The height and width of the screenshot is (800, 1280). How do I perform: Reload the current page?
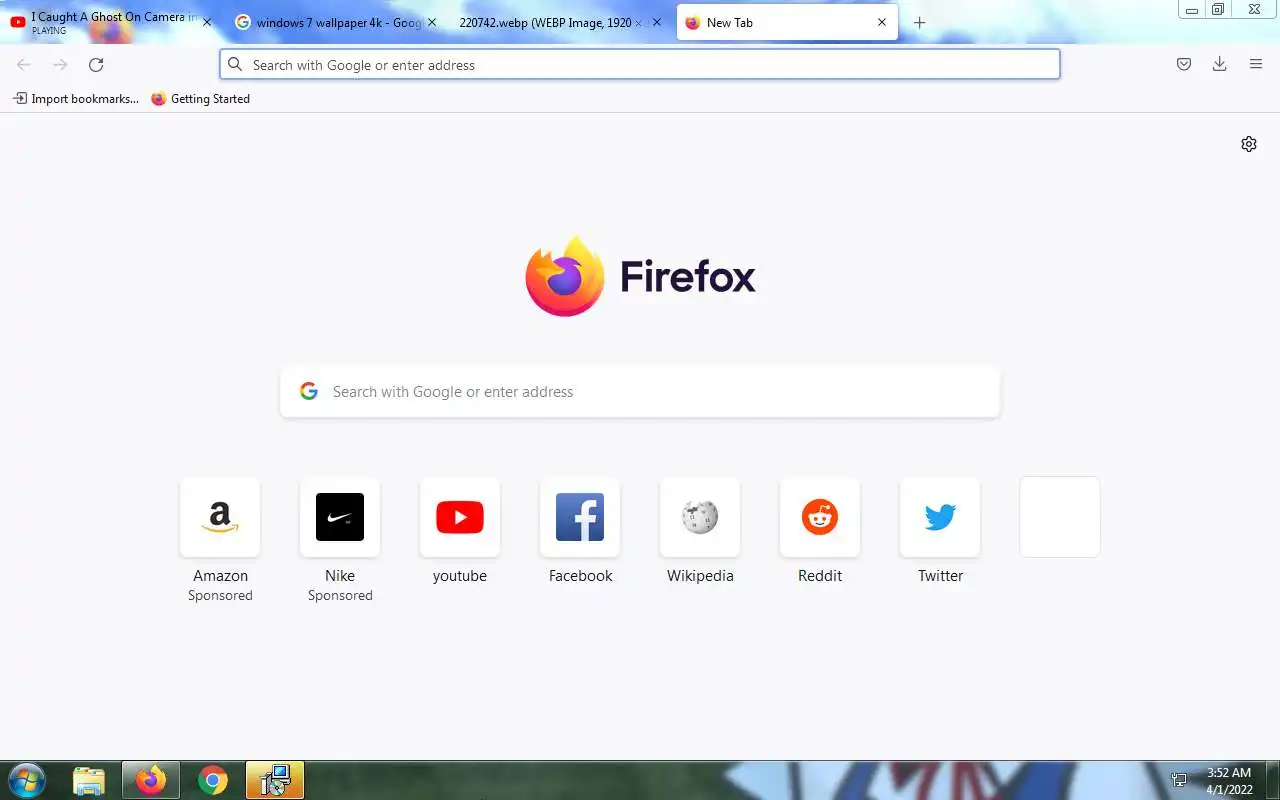pos(96,64)
